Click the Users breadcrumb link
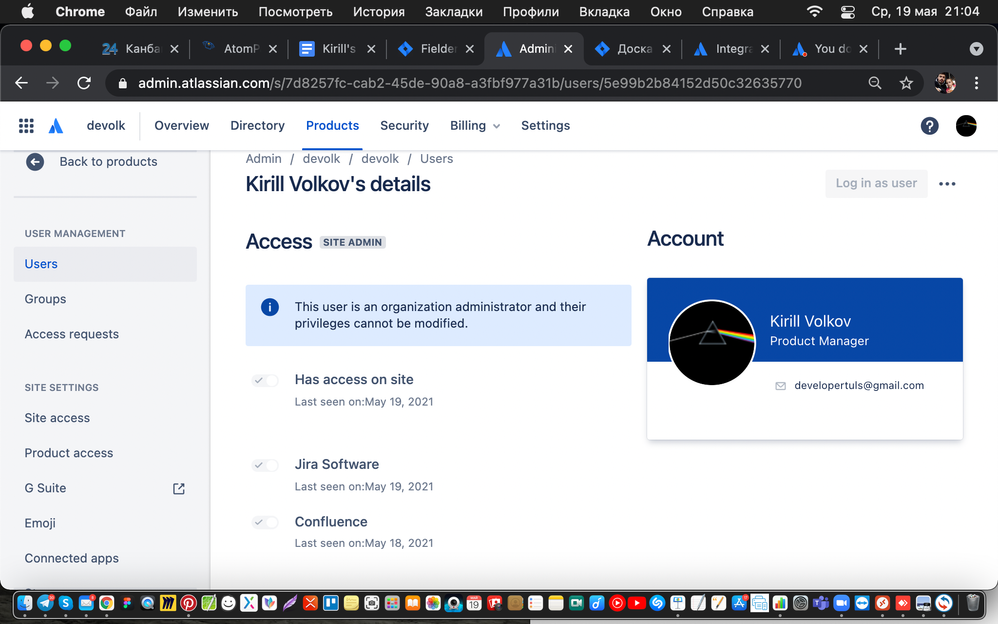Viewport: 998px width, 624px height. (x=437, y=159)
